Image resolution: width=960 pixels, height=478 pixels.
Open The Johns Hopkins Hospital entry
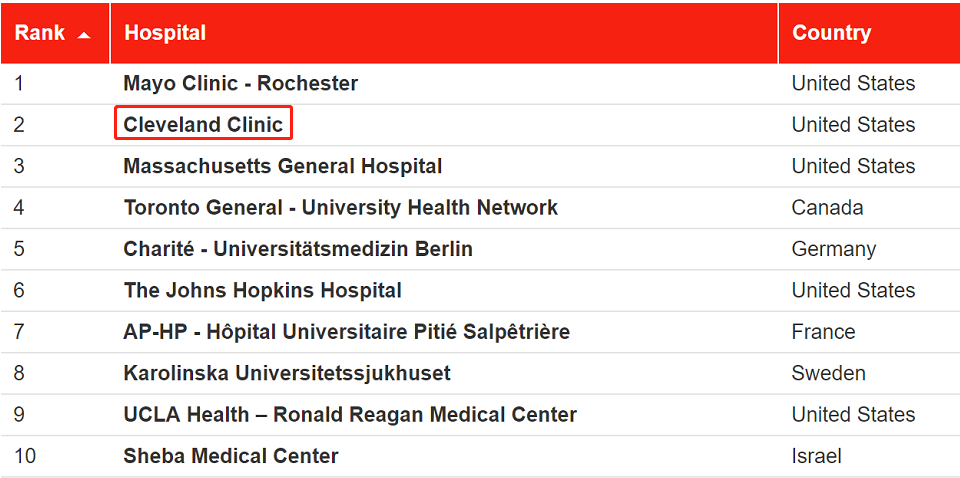coord(263,290)
